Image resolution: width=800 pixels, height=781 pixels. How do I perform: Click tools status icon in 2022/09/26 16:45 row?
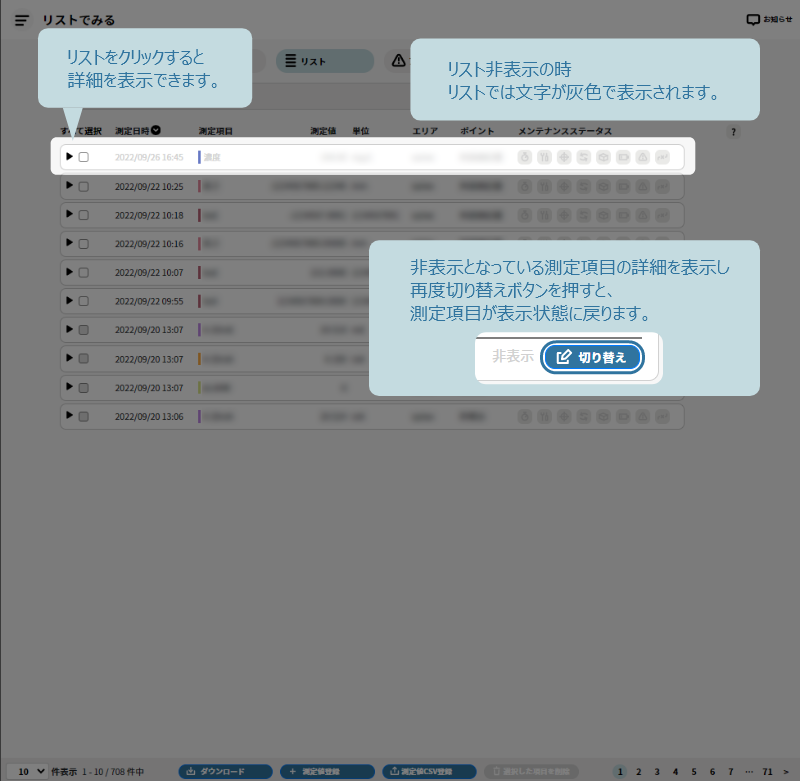point(544,157)
